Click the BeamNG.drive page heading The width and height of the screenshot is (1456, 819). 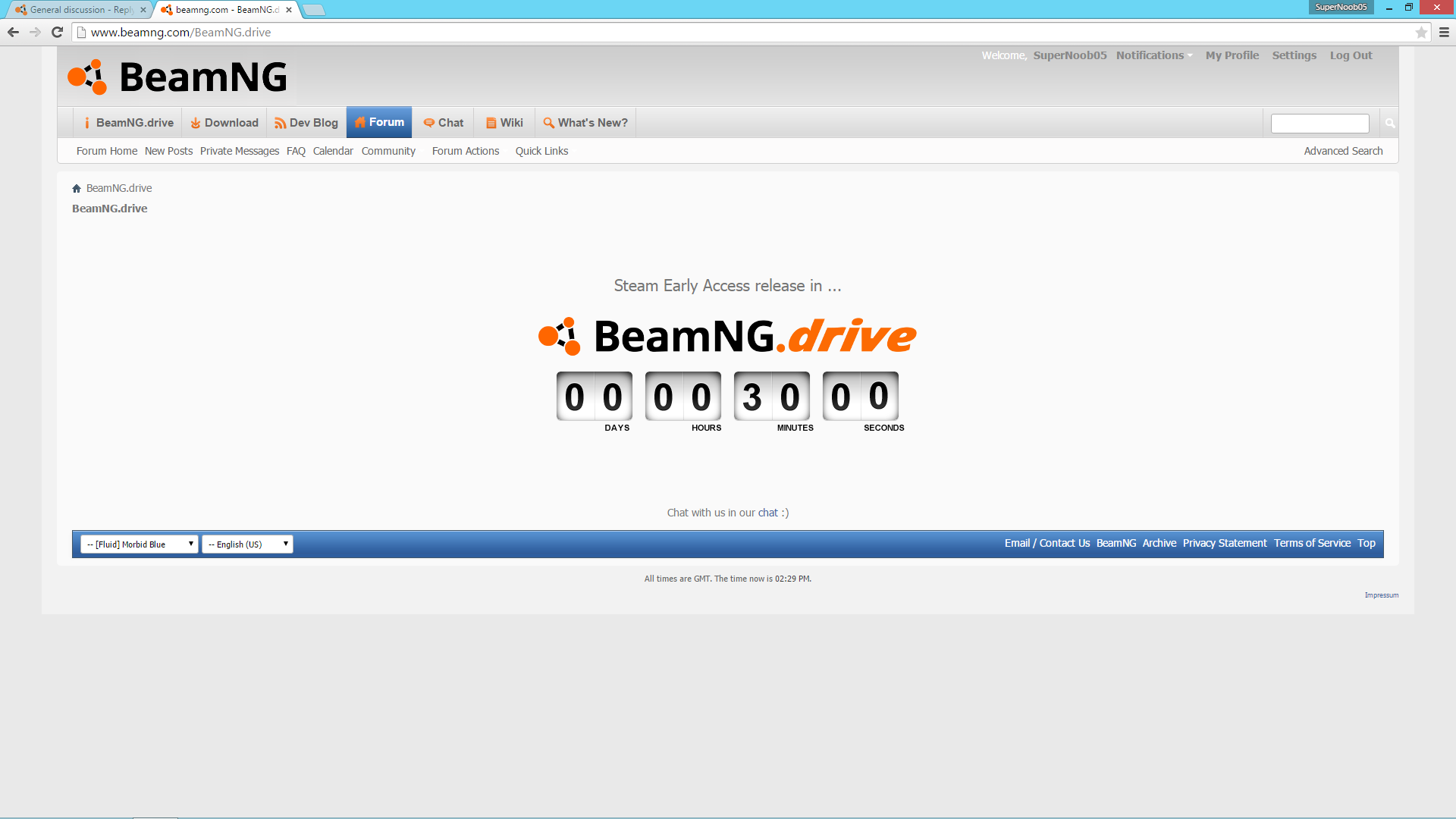pyautogui.click(x=109, y=209)
